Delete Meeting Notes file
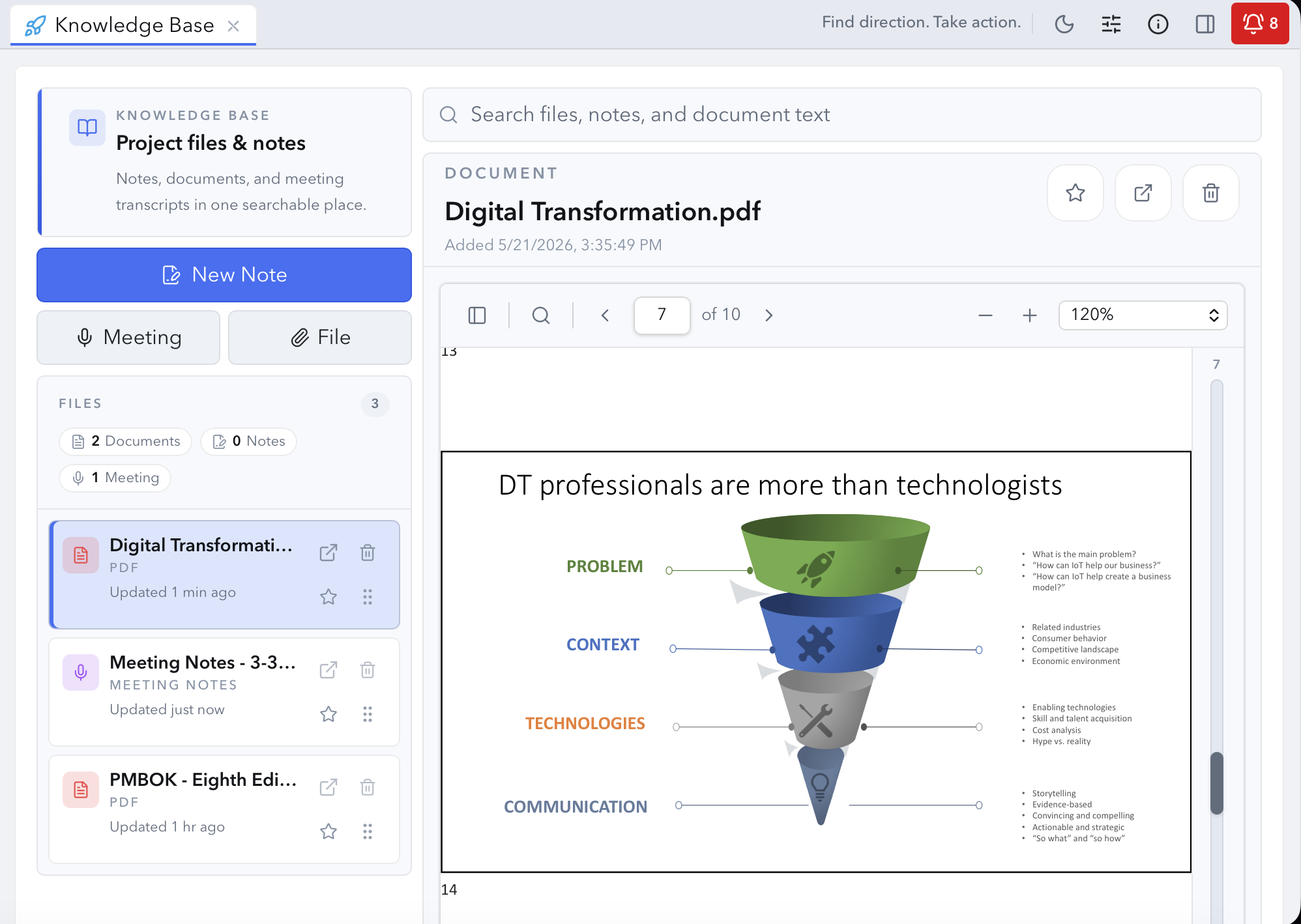The image size is (1301, 924). pyautogui.click(x=368, y=670)
